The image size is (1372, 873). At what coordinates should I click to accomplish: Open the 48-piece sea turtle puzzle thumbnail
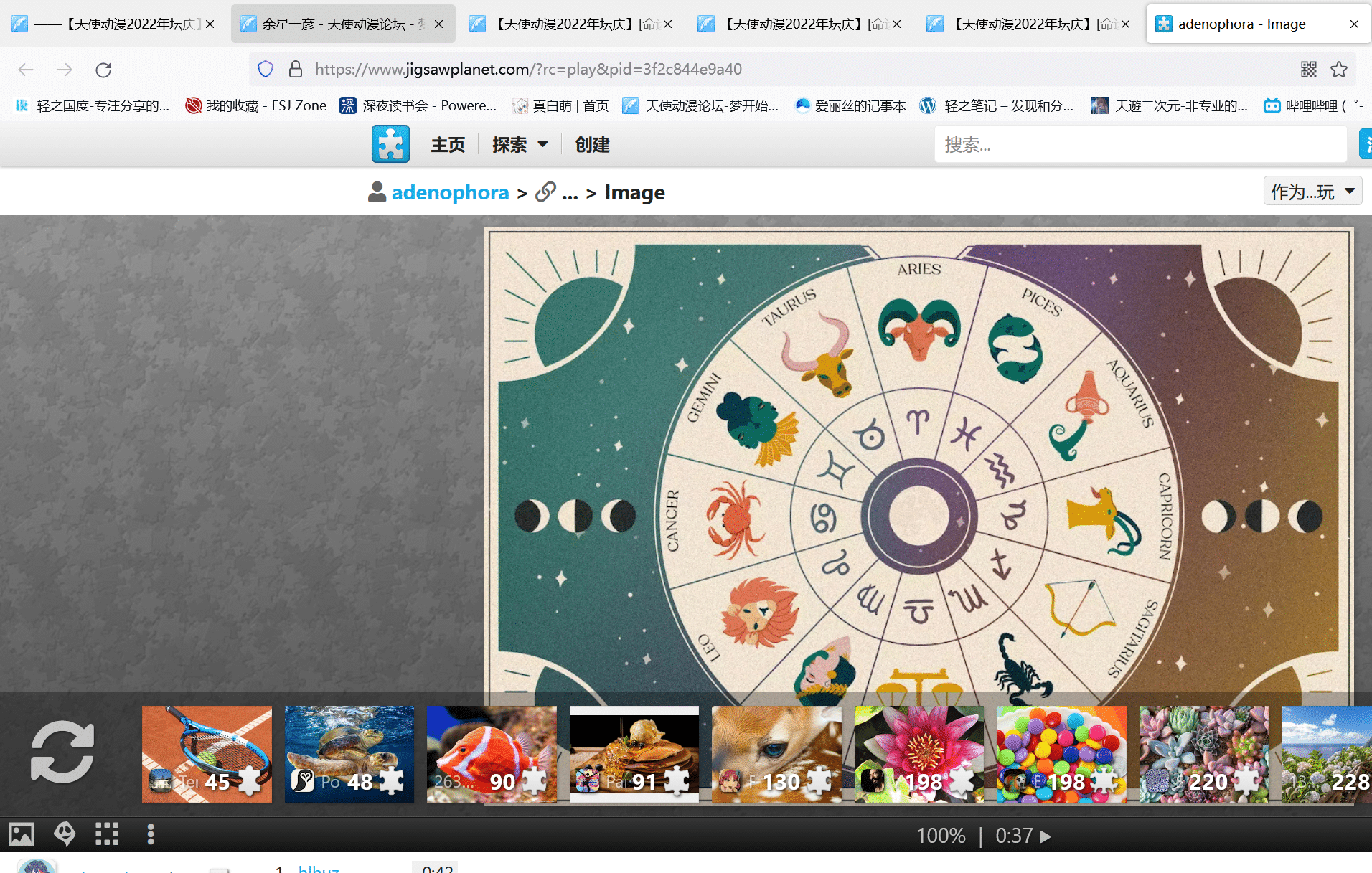coord(349,754)
